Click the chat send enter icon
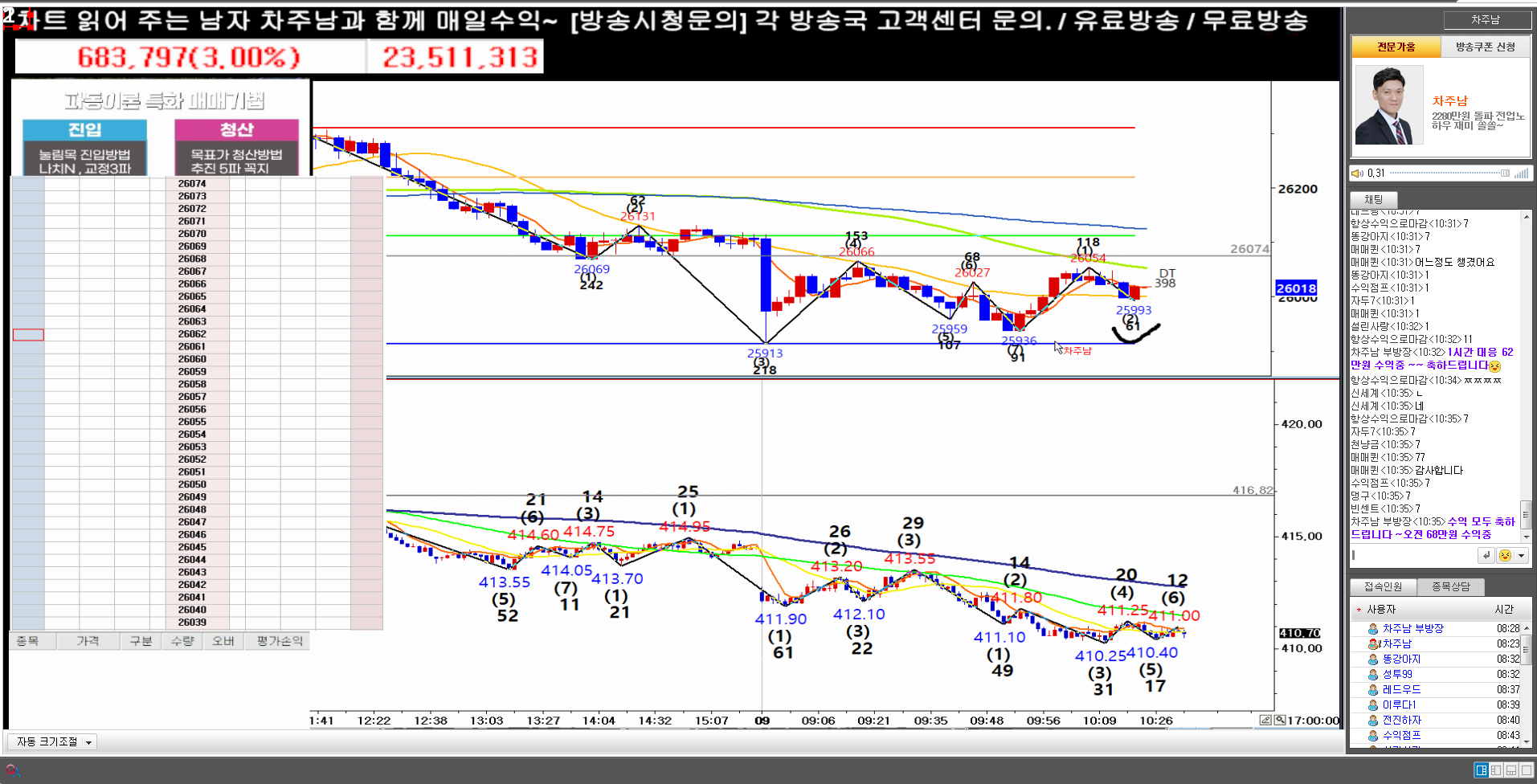Viewport: 1537px width, 784px height. tap(1486, 555)
